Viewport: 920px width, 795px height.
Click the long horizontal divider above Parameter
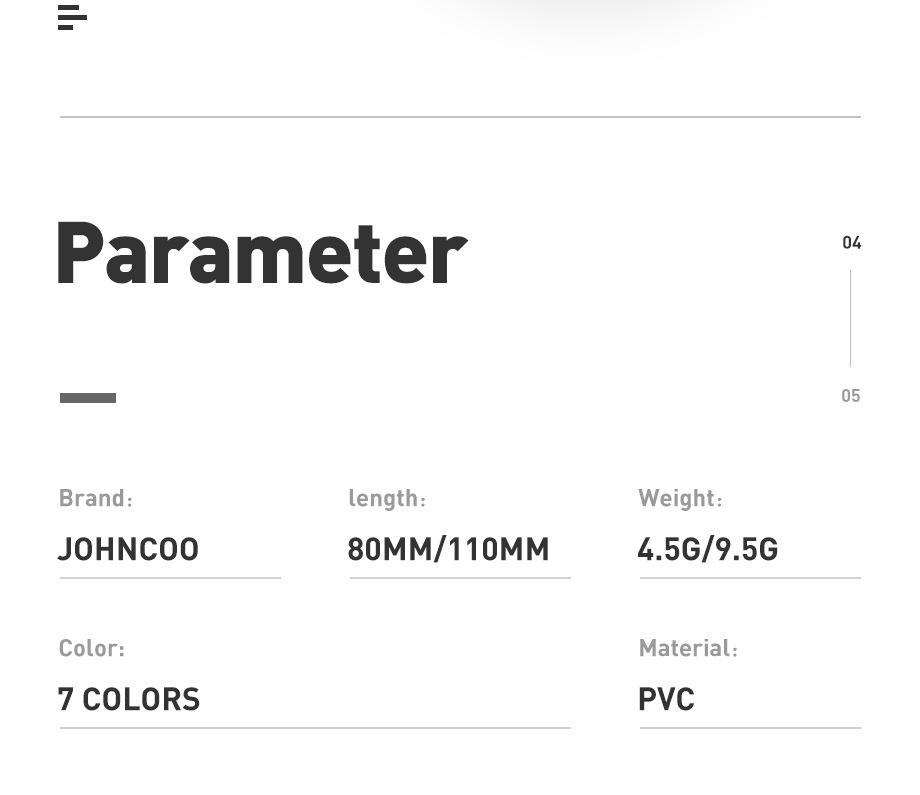(x=461, y=117)
